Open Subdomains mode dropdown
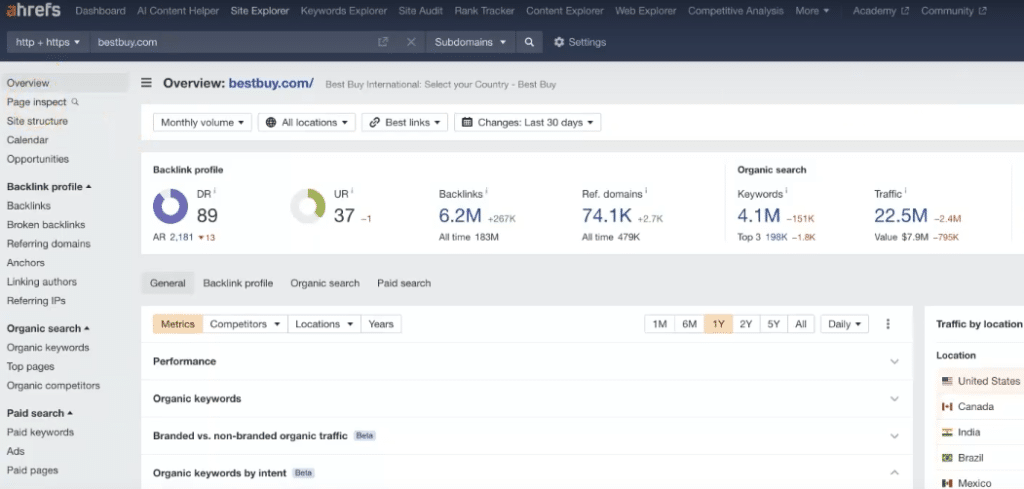Image resolution: width=1024 pixels, height=489 pixels. coord(470,42)
